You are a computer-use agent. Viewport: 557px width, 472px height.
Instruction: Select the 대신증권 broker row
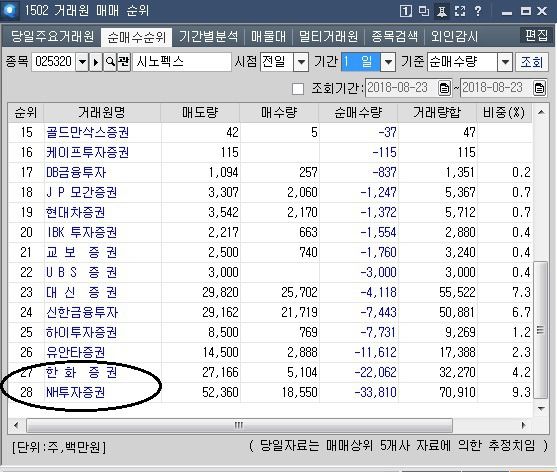270,292
